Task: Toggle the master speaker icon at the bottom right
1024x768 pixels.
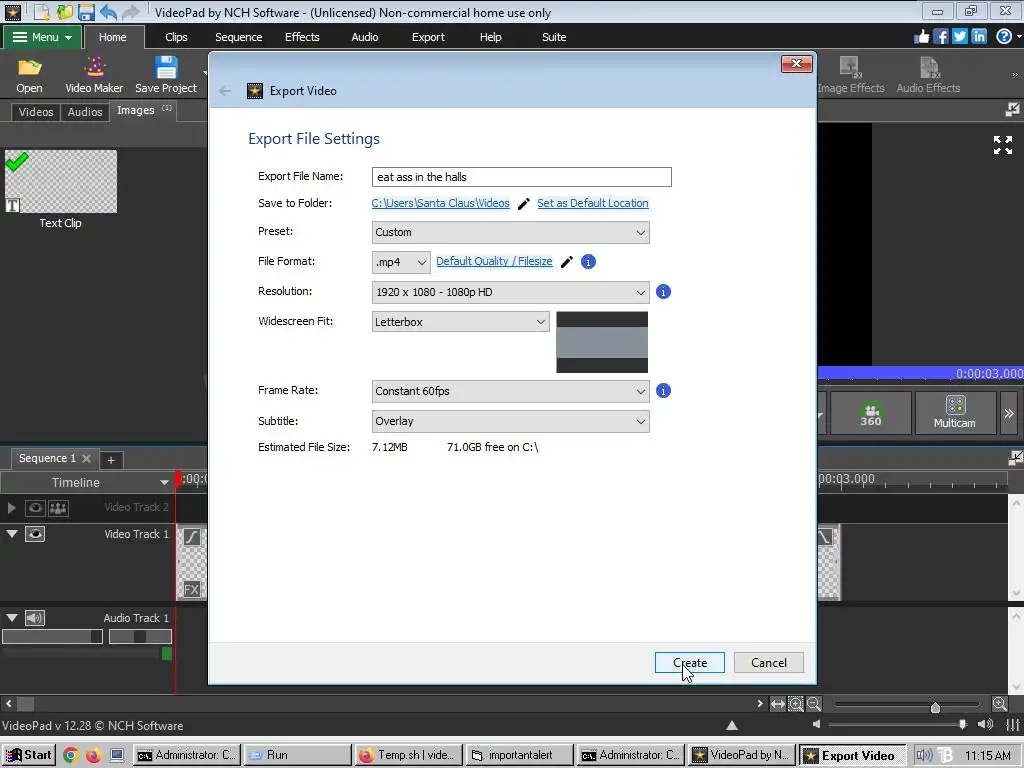Action: (985, 724)
